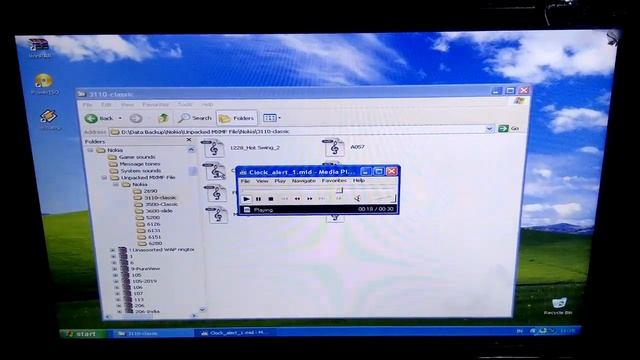Image resolution: width=640 pixels, height=360 pixels.
Task: Expand the 206-India tree node
Action: [x=119, y=312]
